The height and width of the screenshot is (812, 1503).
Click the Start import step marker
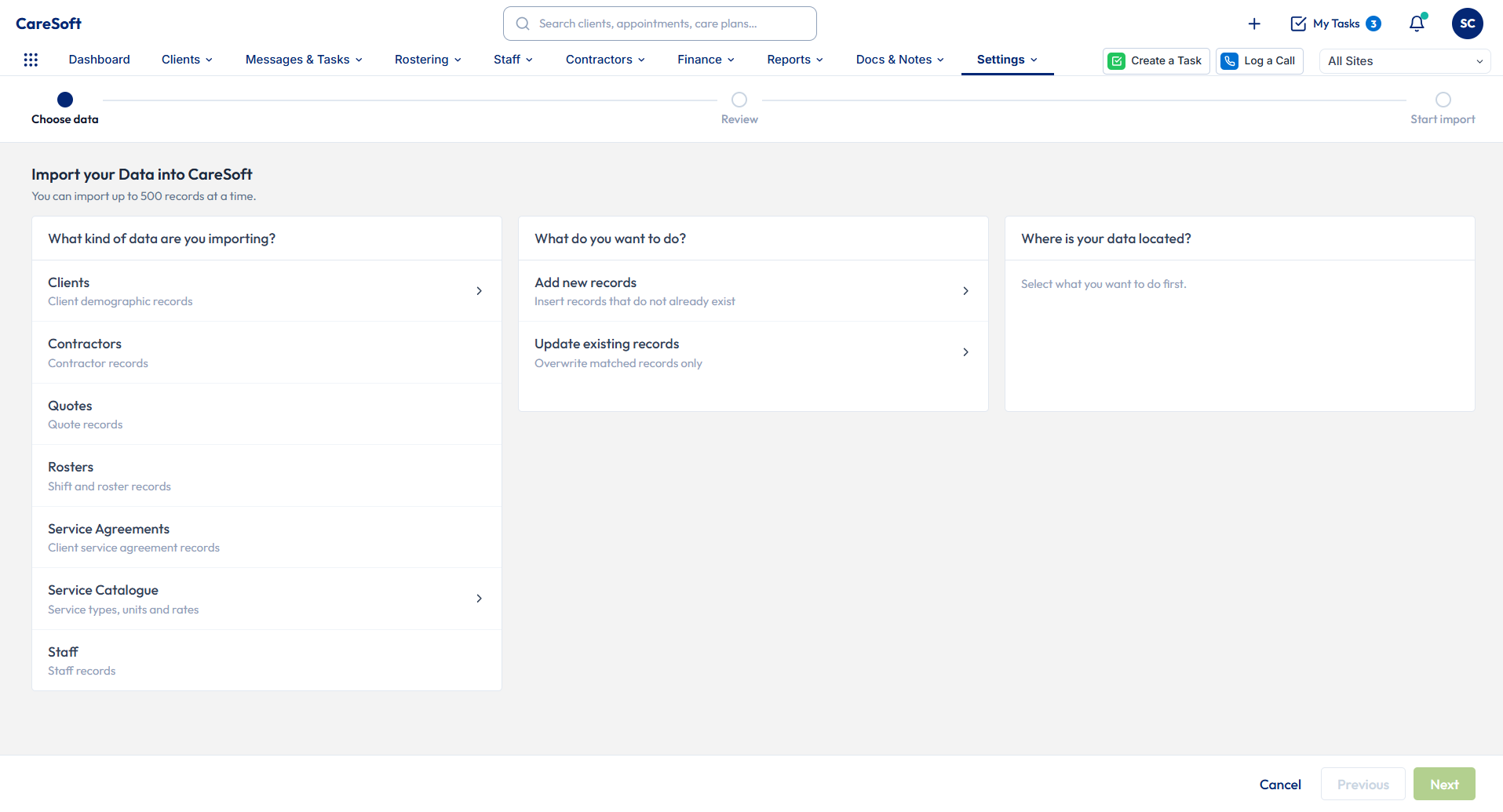1443,100
